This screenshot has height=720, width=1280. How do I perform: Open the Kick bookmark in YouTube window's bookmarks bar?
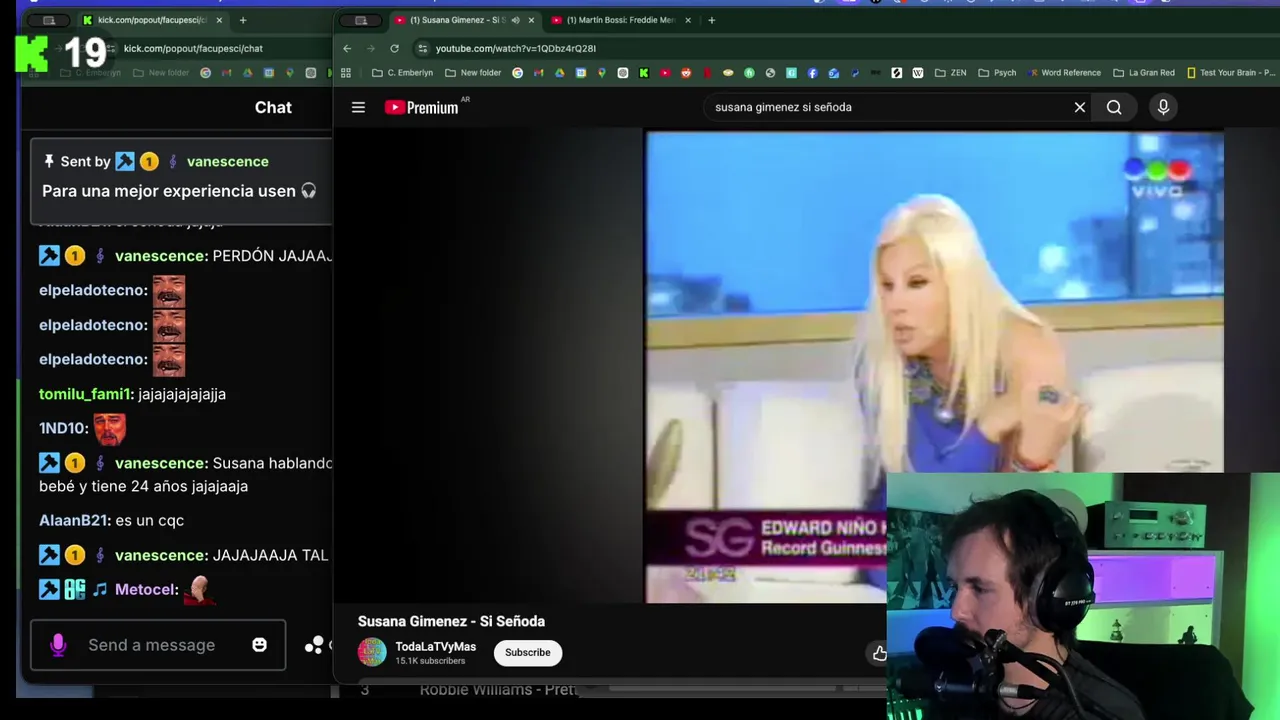pyautogui.click(x=644, y=72)
